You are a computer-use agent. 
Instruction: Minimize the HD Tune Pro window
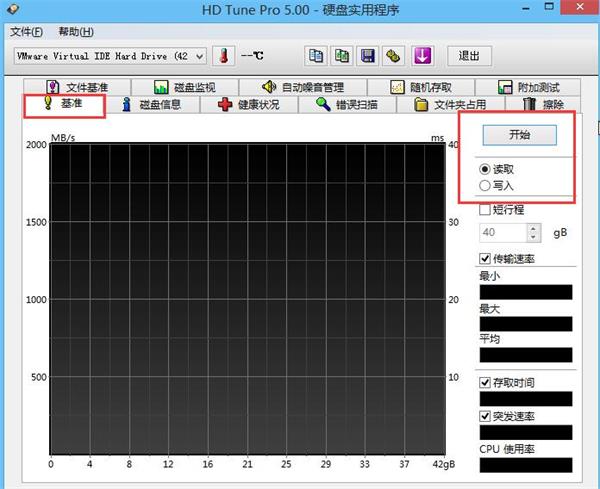point(526,8)
